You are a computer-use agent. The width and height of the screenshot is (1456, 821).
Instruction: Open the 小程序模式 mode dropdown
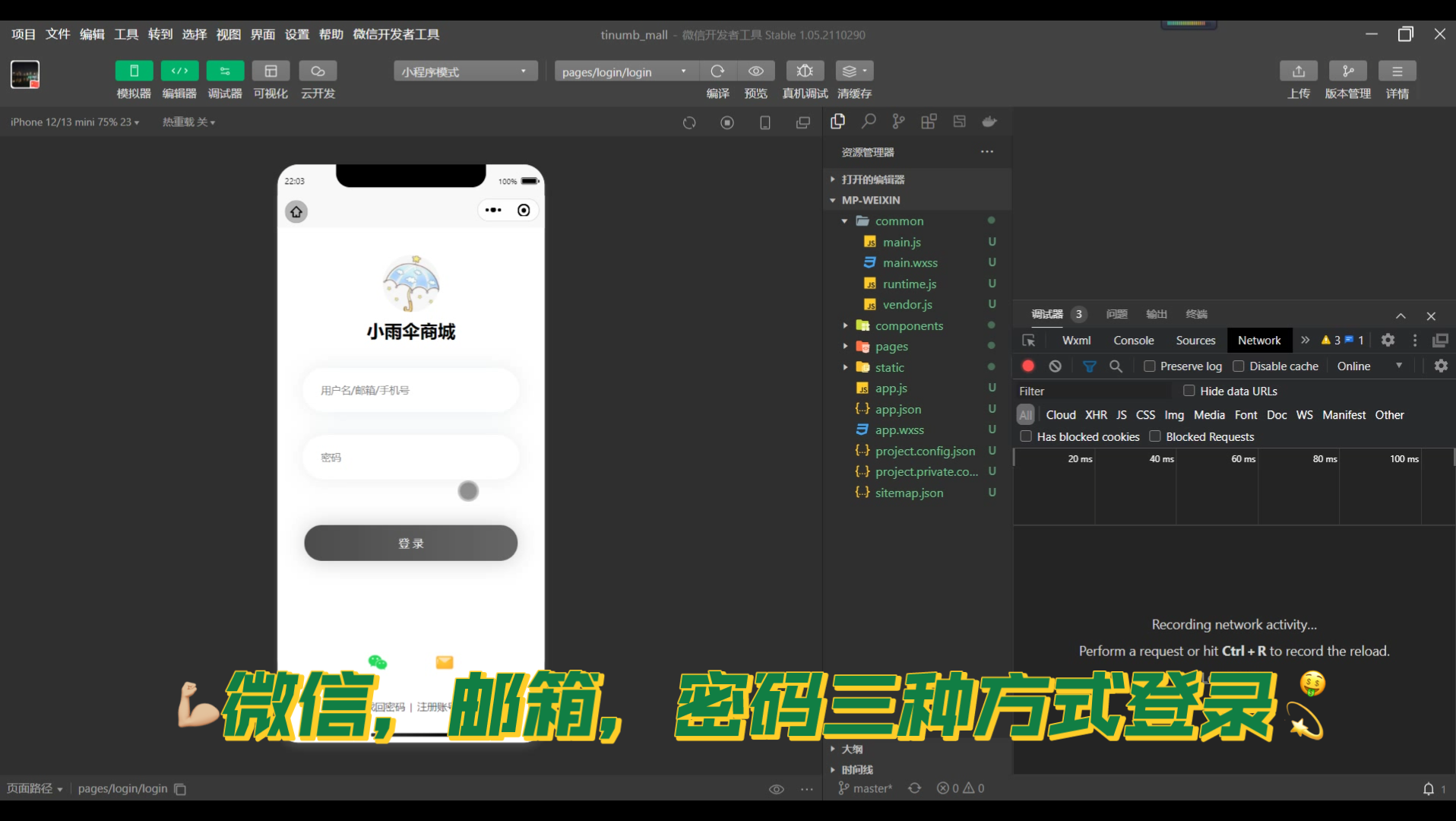pos(464,71)
